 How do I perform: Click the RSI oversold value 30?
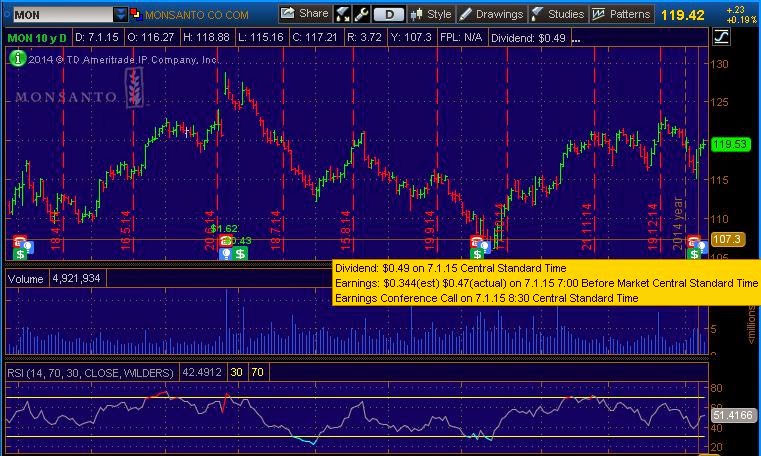pos(236,372)
